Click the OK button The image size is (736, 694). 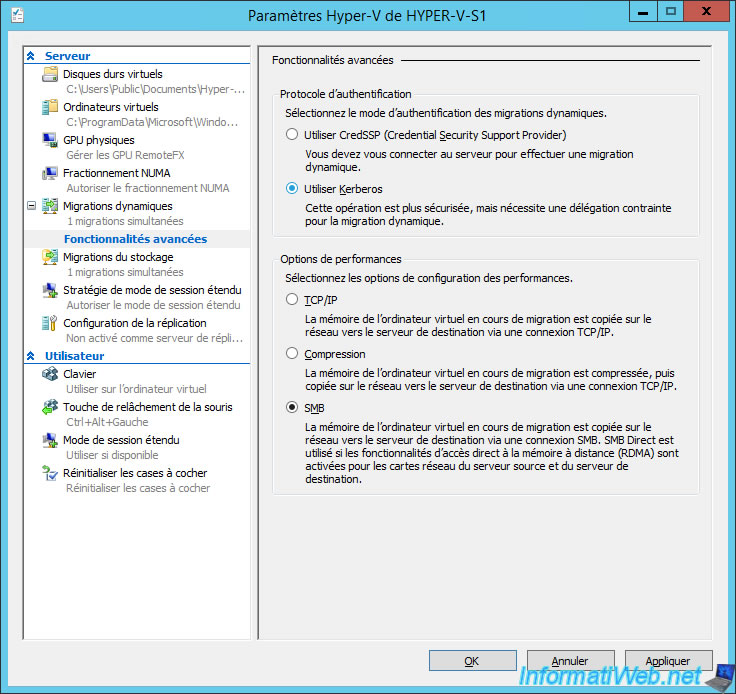(472, 661)
